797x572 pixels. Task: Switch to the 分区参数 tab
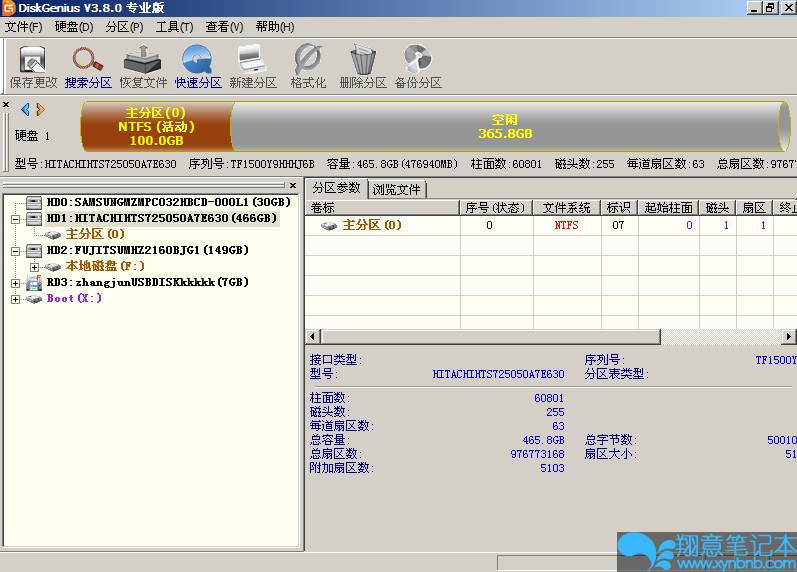(x=336, y=188)
